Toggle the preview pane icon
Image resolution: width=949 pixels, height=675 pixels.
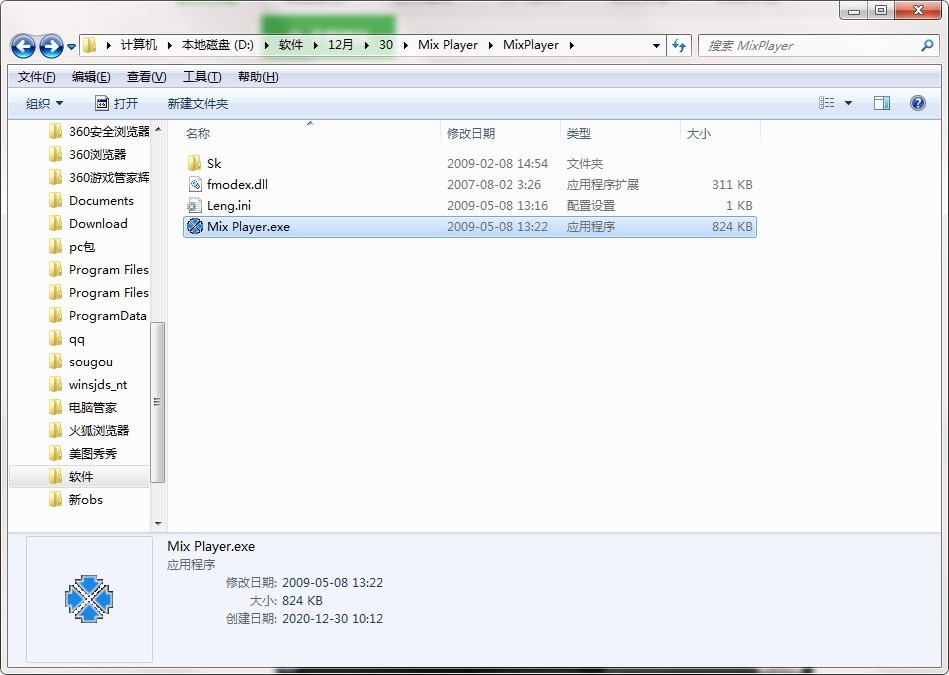tap(882, 103)
